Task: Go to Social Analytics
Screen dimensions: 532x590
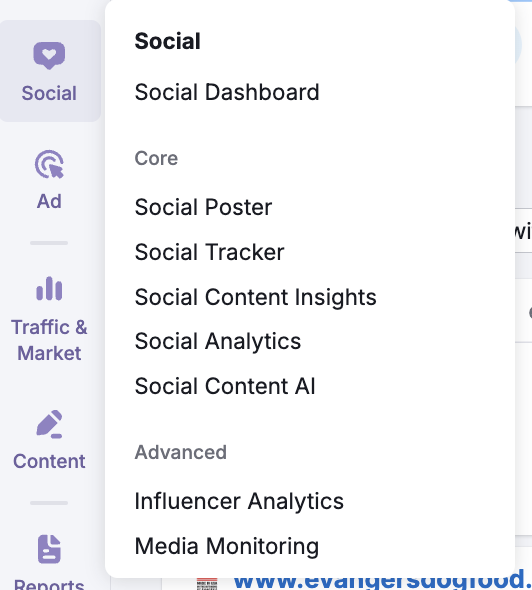Action: 218,341
